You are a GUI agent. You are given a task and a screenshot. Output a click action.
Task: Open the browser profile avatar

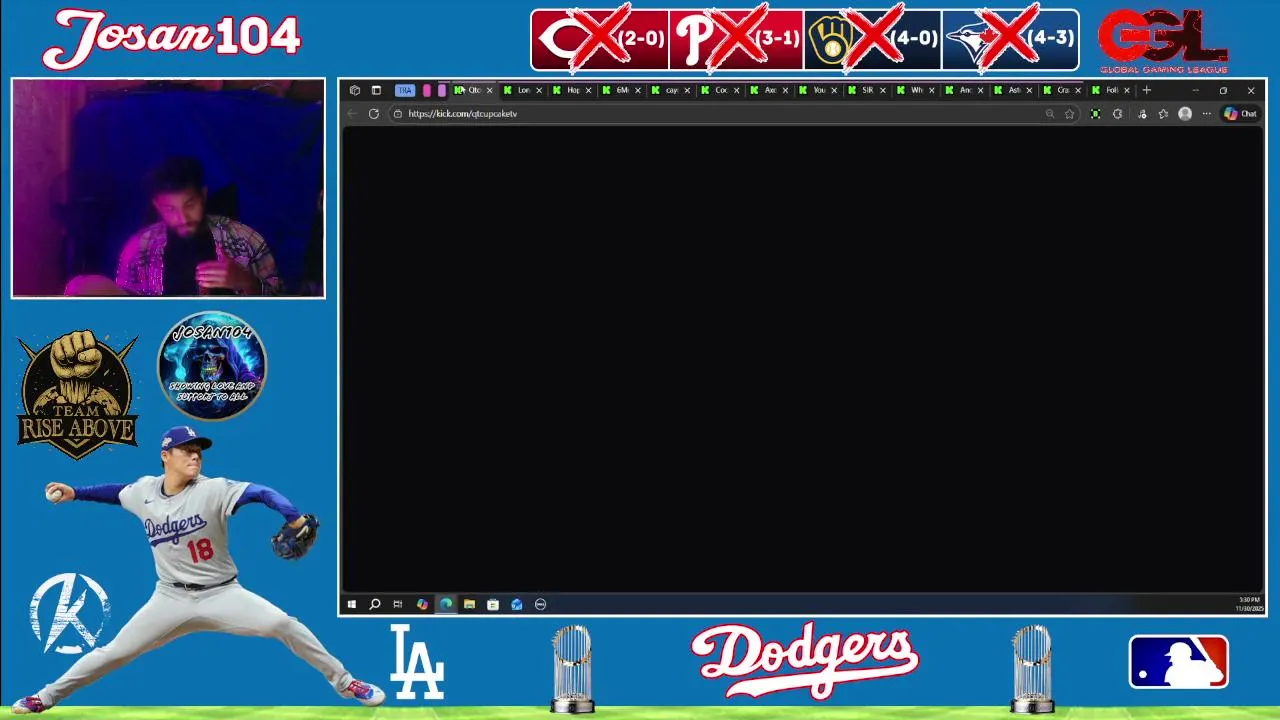[x=1185, y=114]
